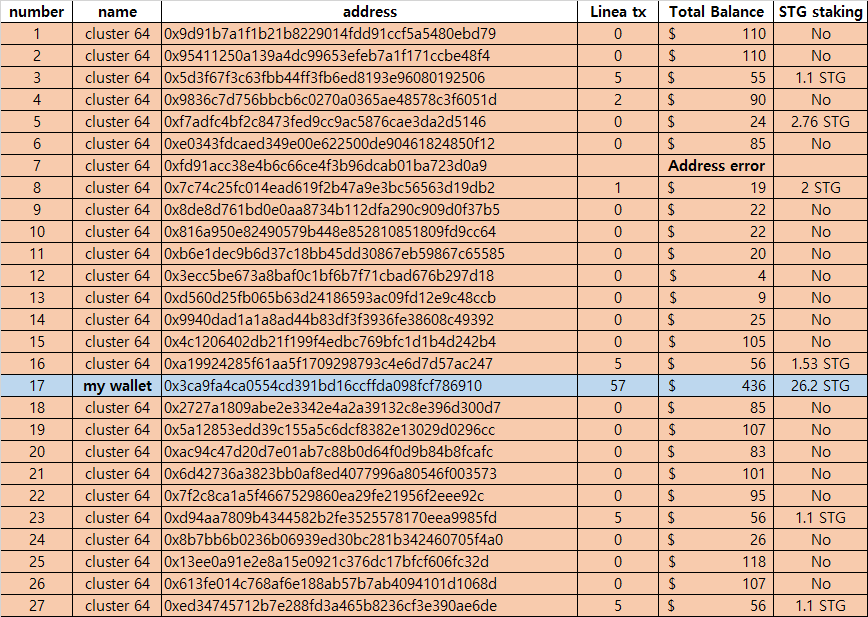
Task: Select the Total Balance value 25
Action: [x=716, y=320]
